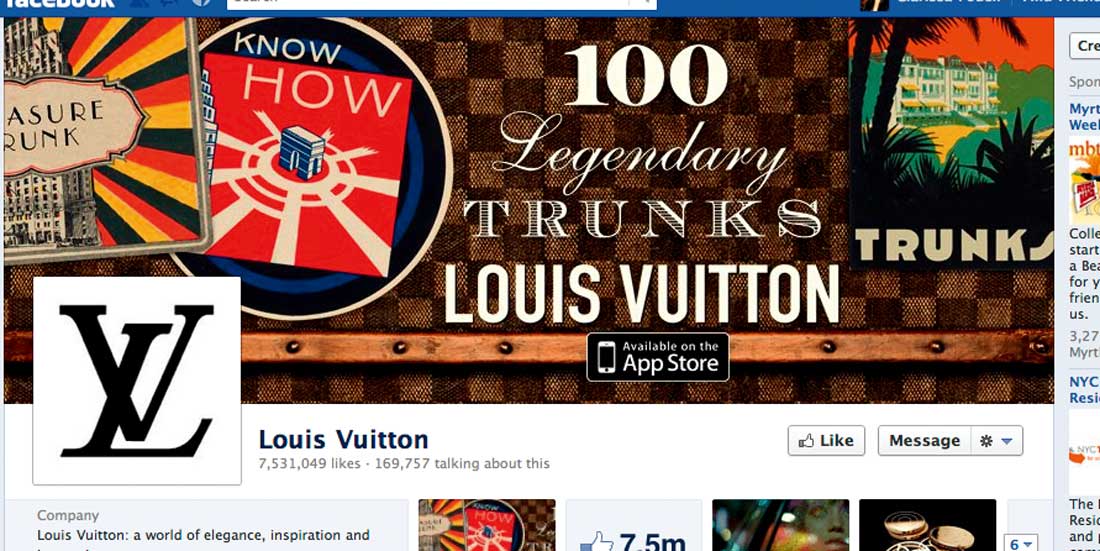
Task: Open the cover photos thumbnail tile
Action: pos(487,525)
